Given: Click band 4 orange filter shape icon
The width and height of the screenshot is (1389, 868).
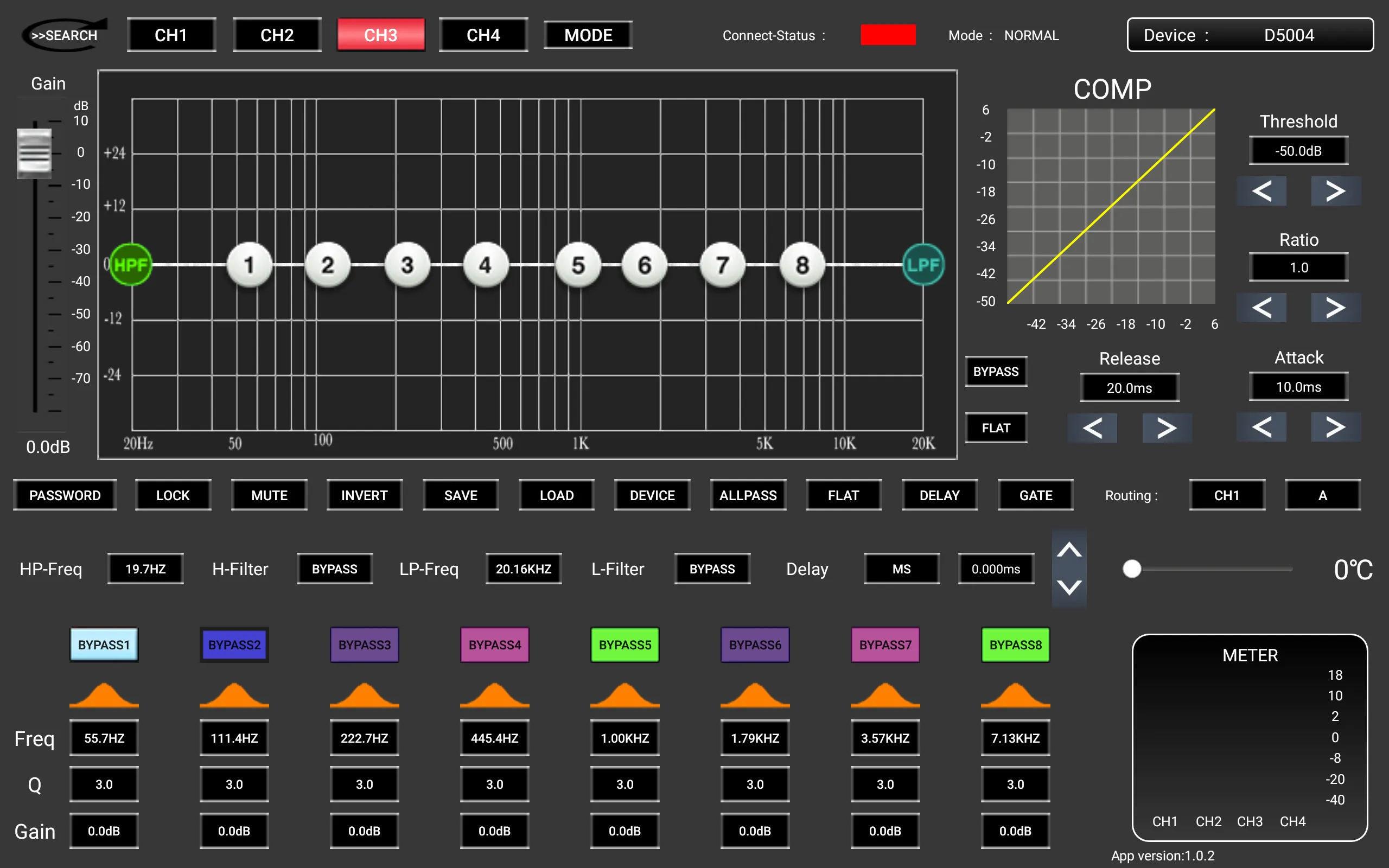Looking at the screenshot, I should pyautogui.click(x=495, y=694).
